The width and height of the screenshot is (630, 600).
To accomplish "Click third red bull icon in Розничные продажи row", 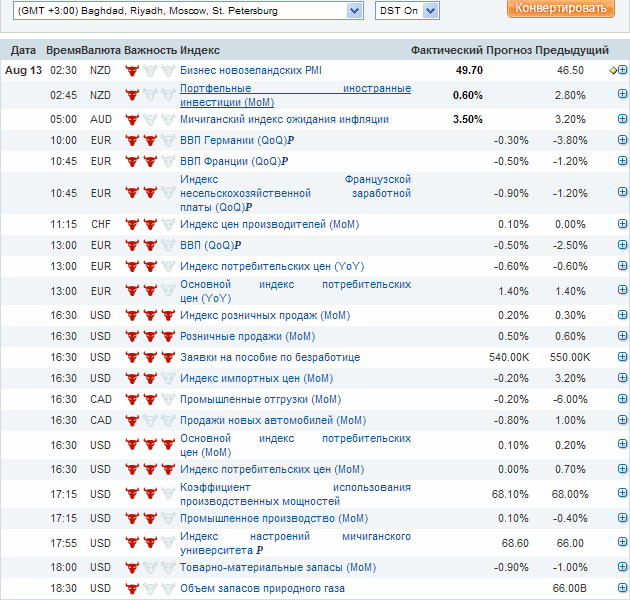I will tap(168, 336).
